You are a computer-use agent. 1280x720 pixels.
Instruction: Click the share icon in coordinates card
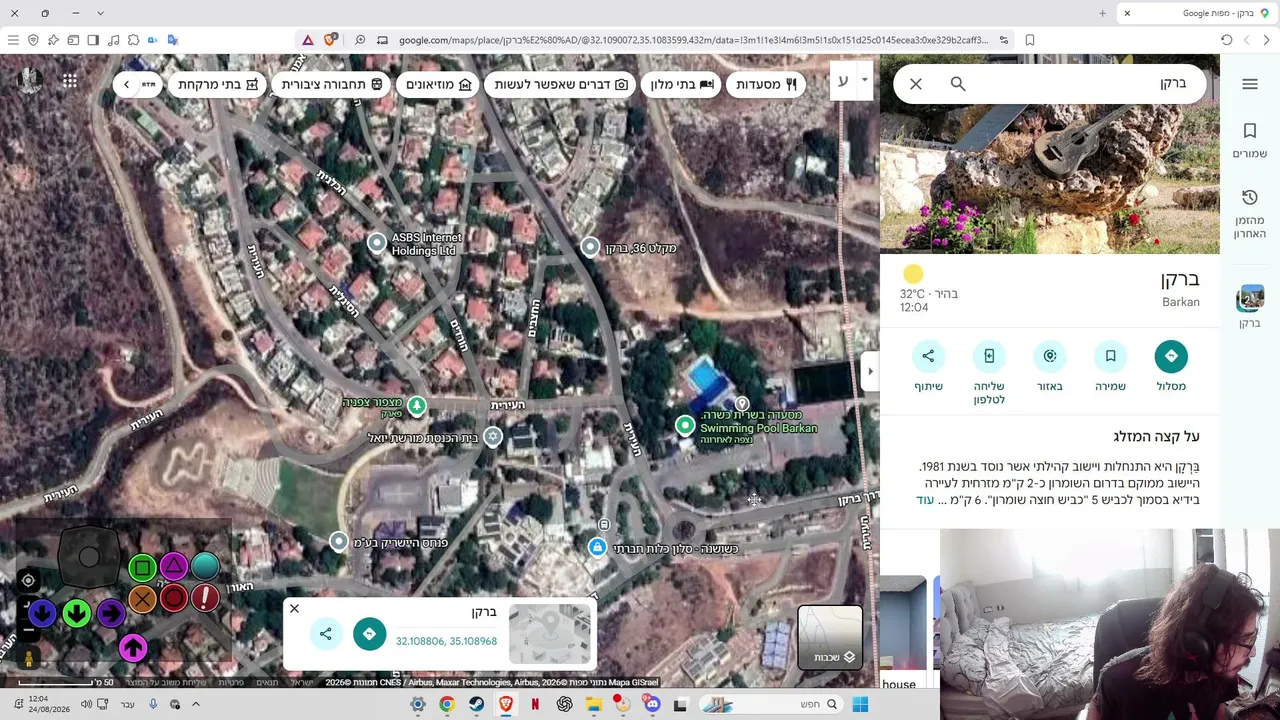pos(326,634)
